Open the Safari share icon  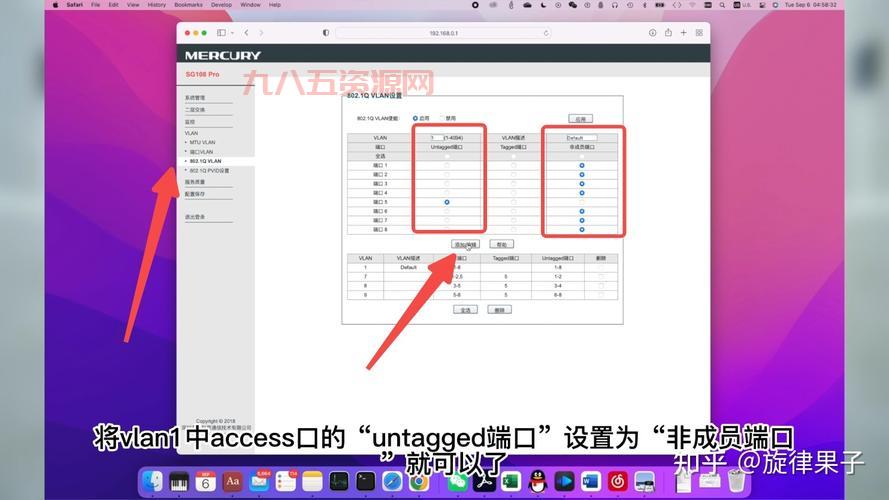pos(668,33)
